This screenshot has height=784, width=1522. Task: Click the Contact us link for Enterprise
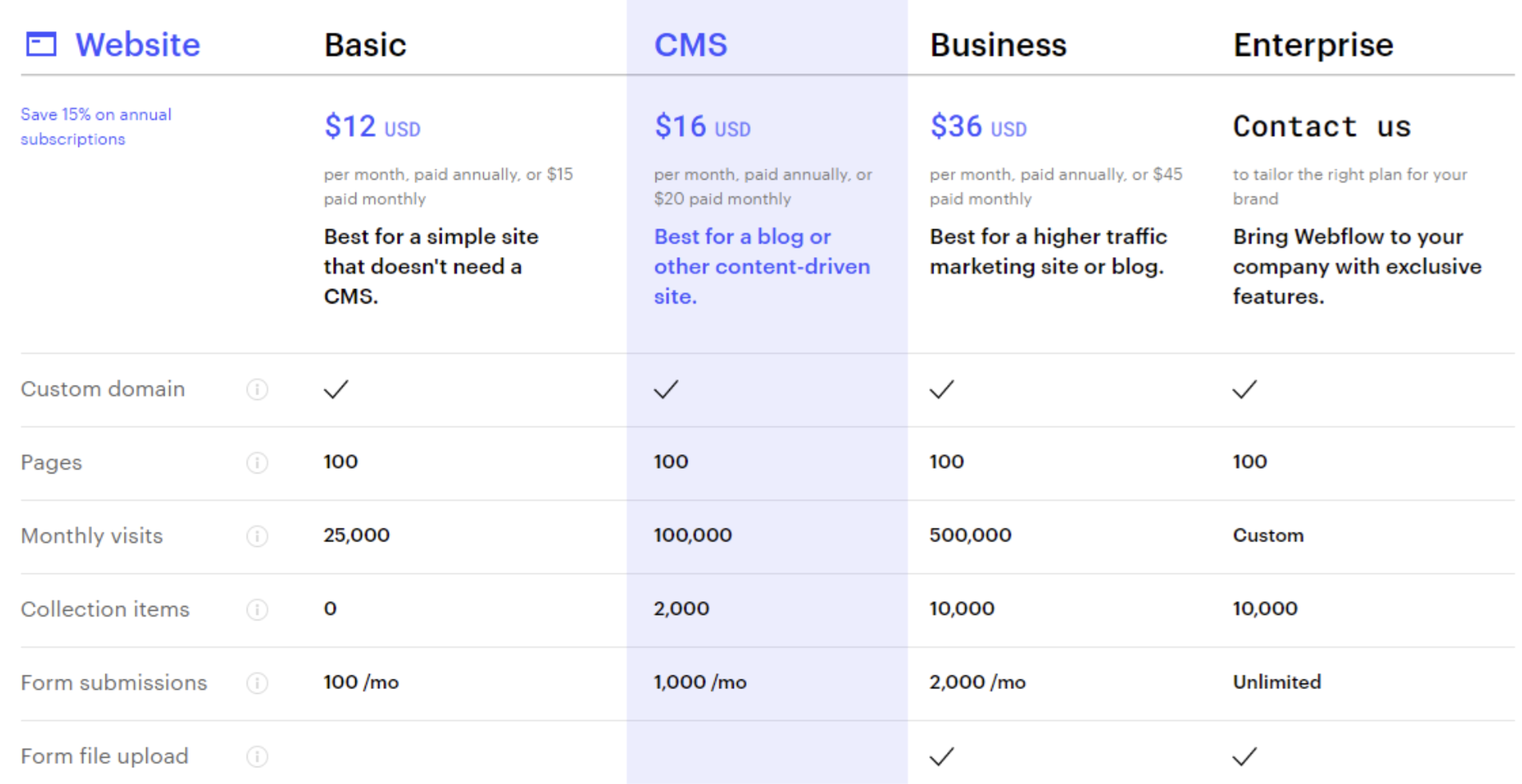coord(1322,127)
